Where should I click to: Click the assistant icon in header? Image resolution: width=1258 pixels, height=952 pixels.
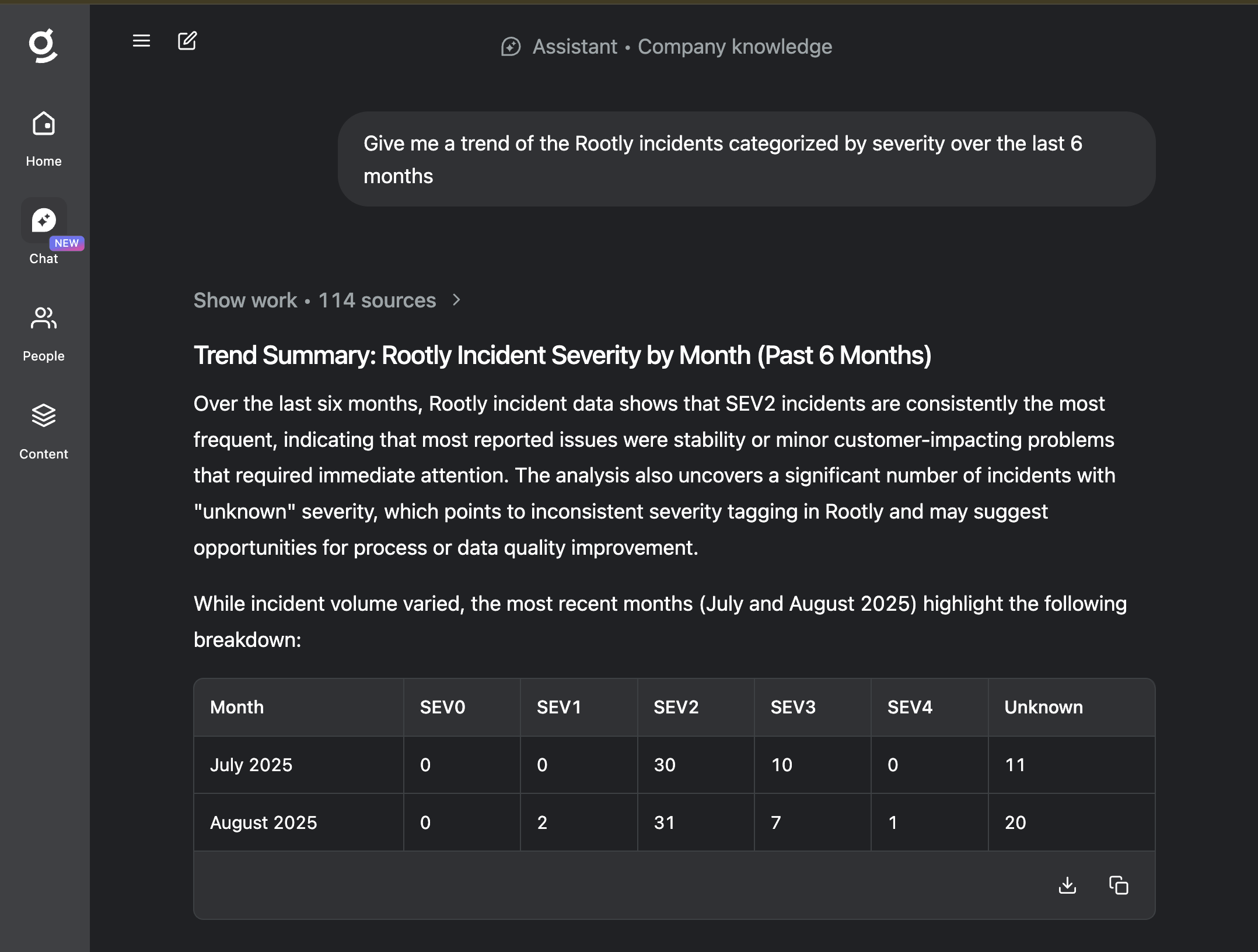511,47
